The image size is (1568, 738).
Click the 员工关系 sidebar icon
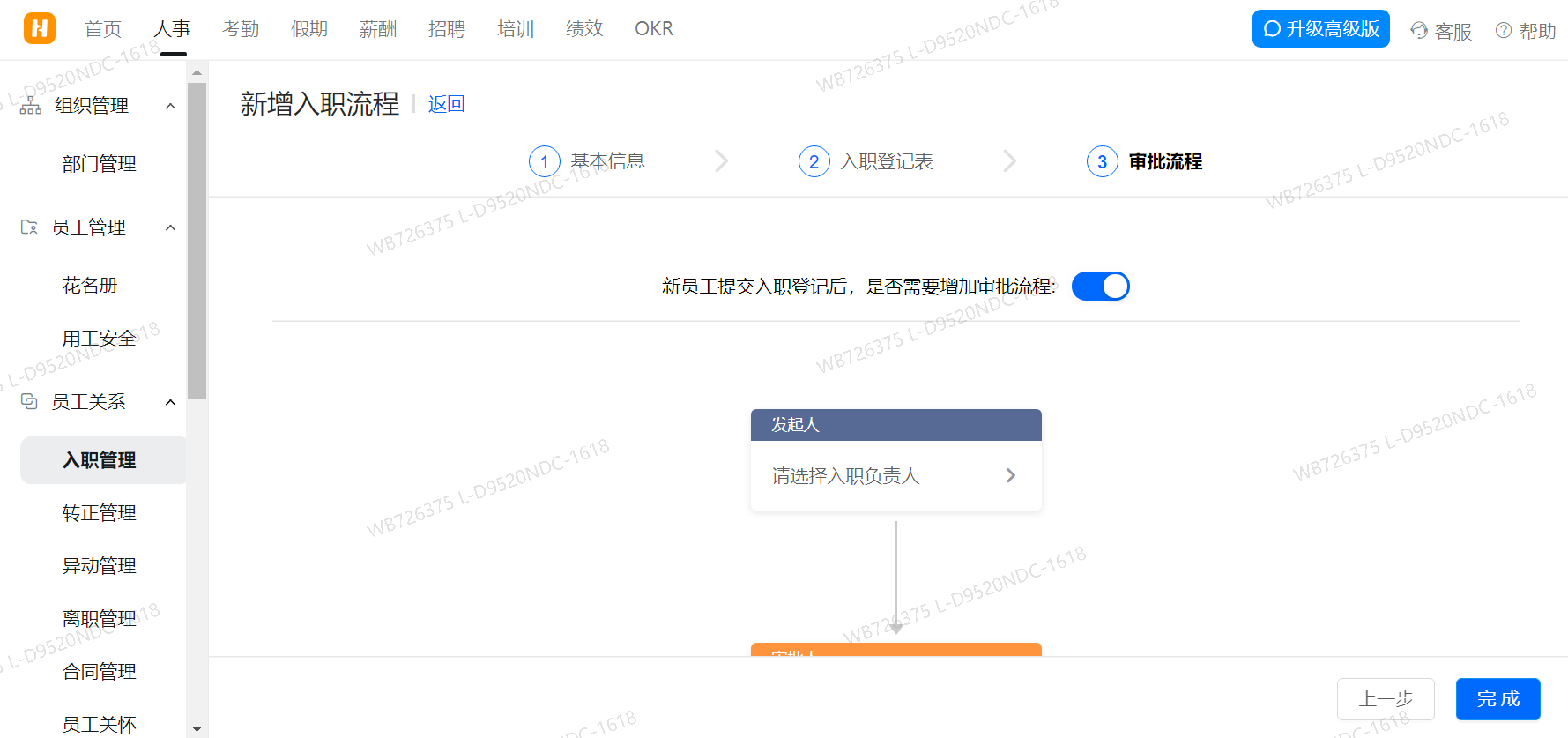point(29,402)
